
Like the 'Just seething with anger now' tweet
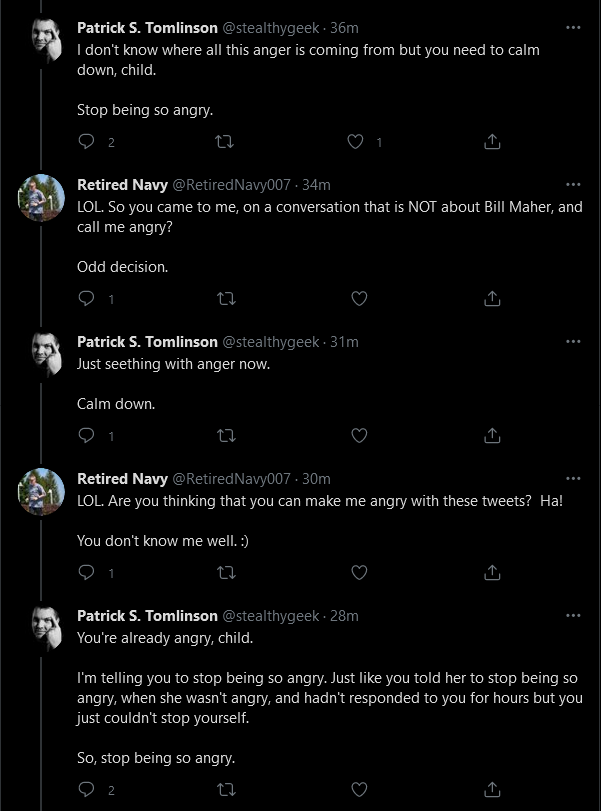[359, 435]
